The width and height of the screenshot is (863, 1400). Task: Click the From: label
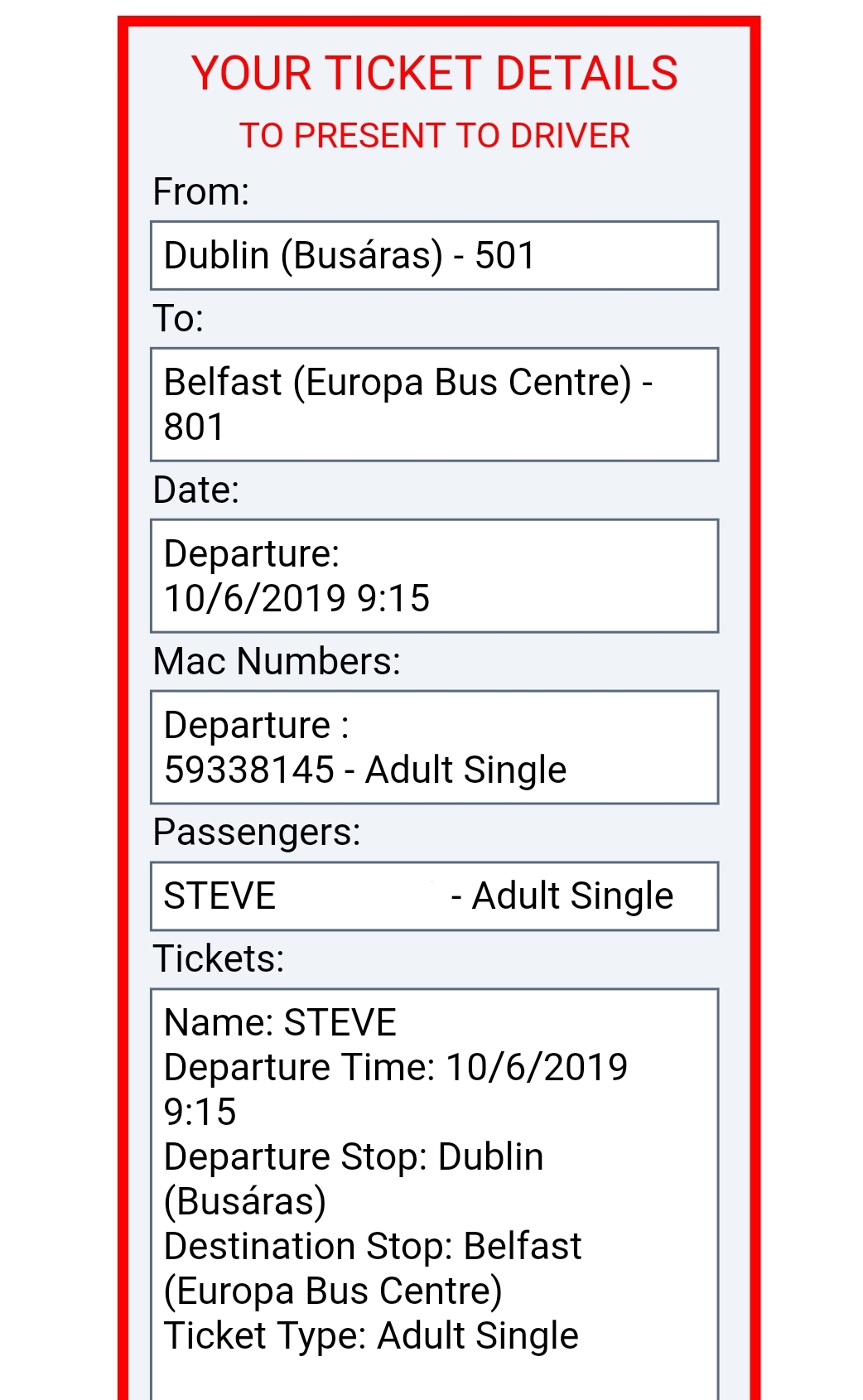[x=200, y=192]
